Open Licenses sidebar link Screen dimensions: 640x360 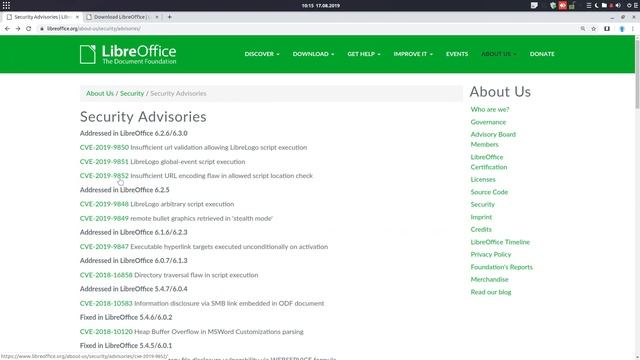click(x=483, y=180)
